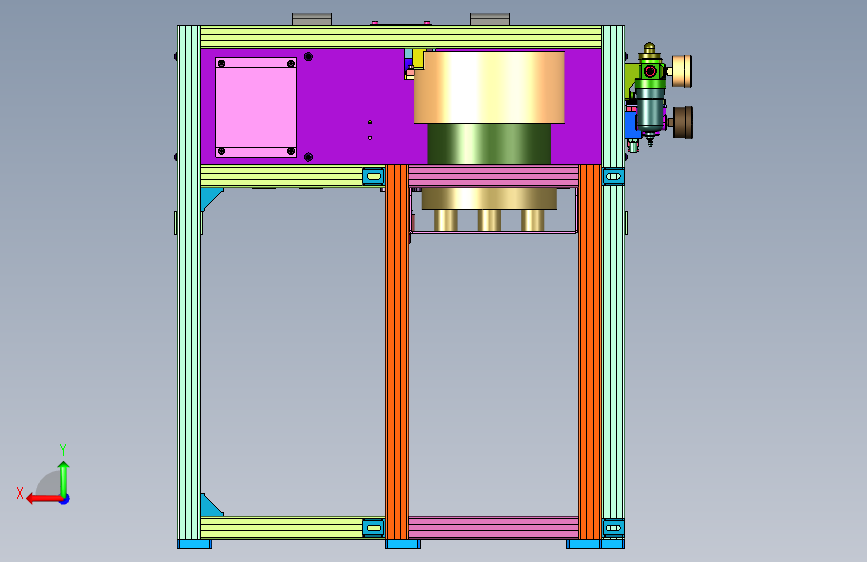Select the upper cyan triangular gusset

pos(210,197)
